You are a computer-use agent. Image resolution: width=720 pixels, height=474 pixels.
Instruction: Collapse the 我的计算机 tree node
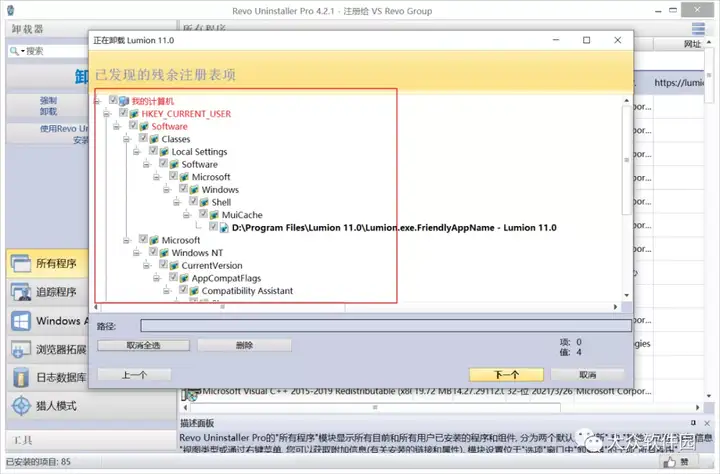click(97, 101)
